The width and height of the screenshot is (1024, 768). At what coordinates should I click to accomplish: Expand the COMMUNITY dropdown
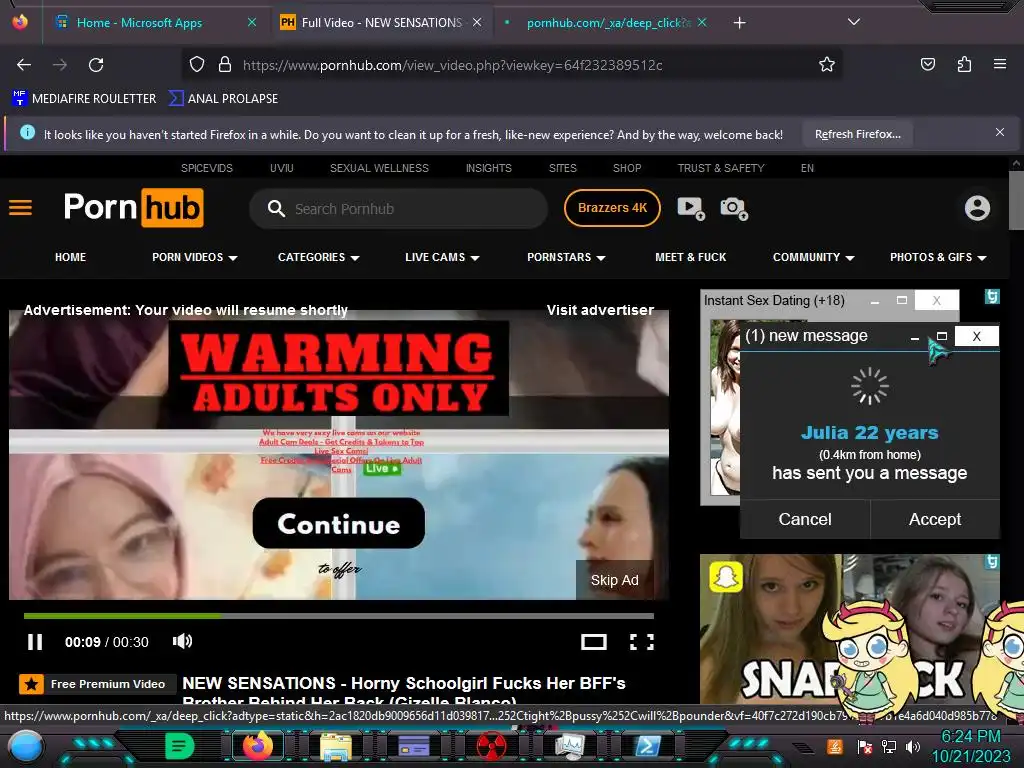(x=813, y=257)
